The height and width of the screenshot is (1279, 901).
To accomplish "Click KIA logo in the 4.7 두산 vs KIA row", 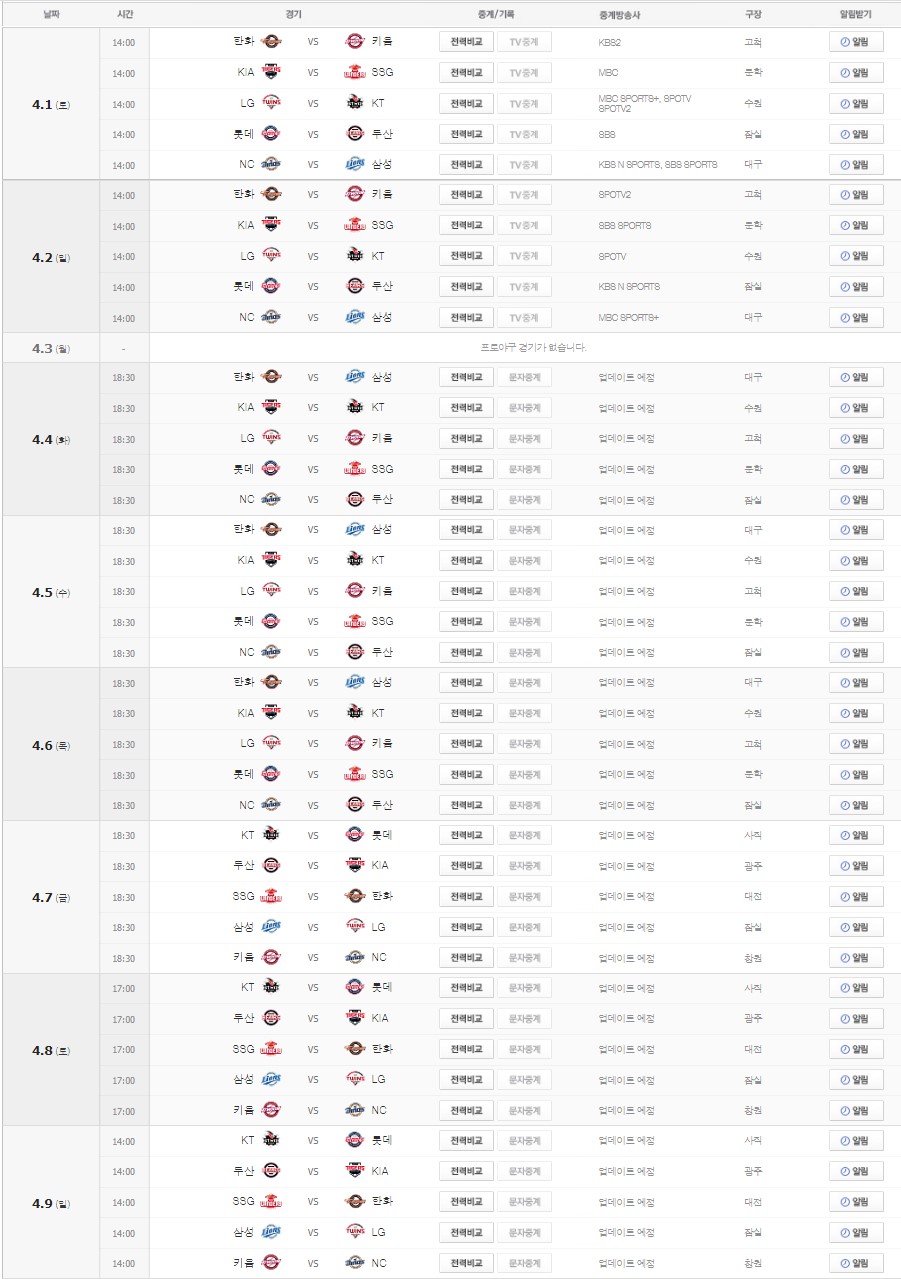I will click(355, 865).
